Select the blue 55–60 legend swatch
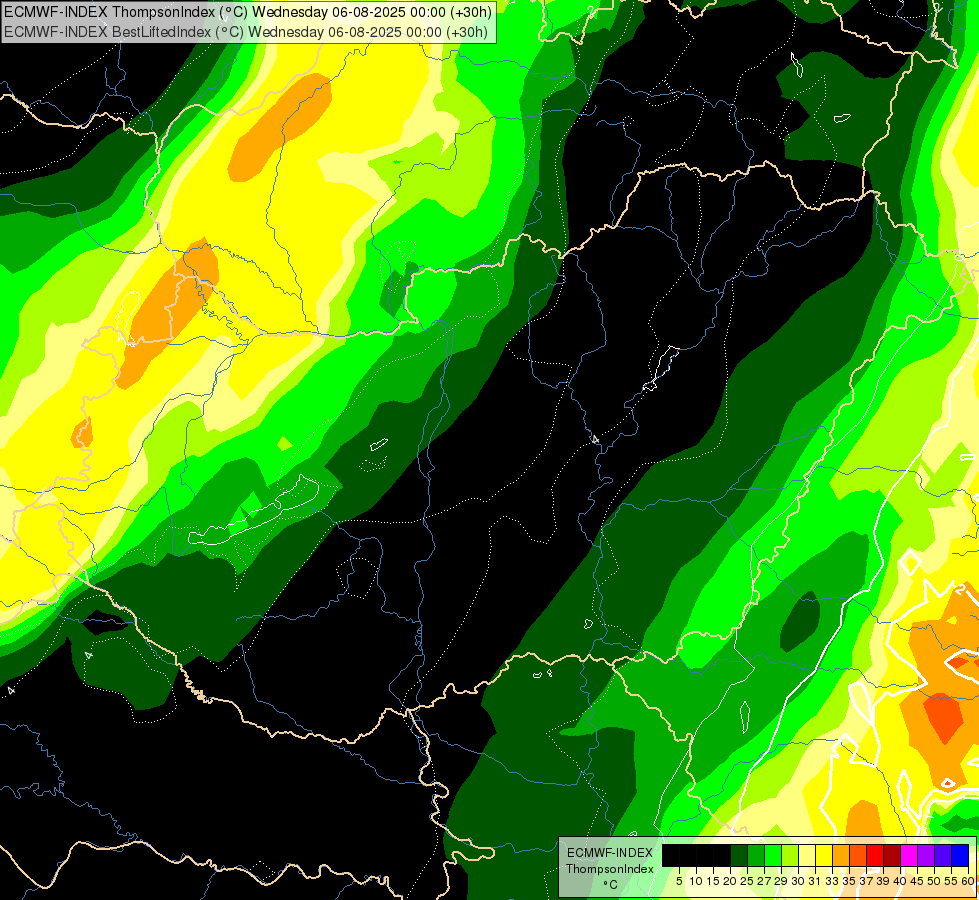Screen dimensions: 979x900 coord(960,856)
